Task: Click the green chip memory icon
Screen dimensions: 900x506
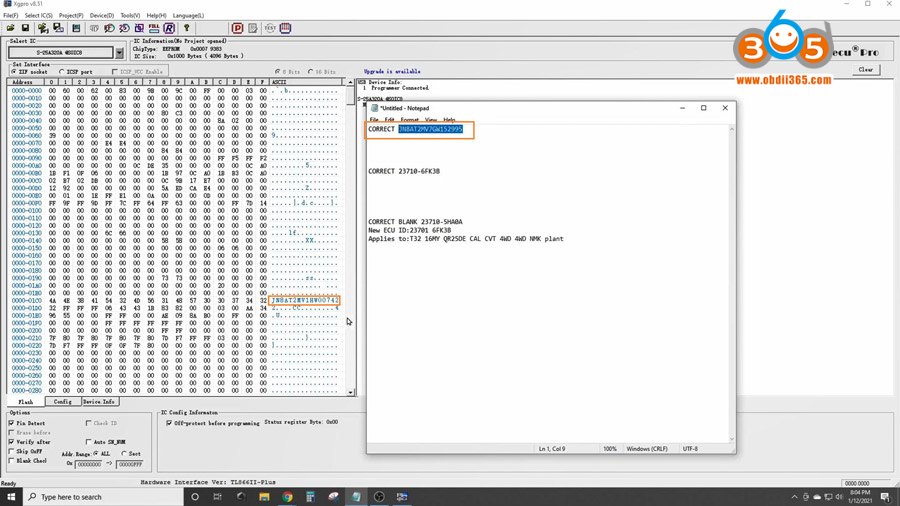Action: click(76, 28)
